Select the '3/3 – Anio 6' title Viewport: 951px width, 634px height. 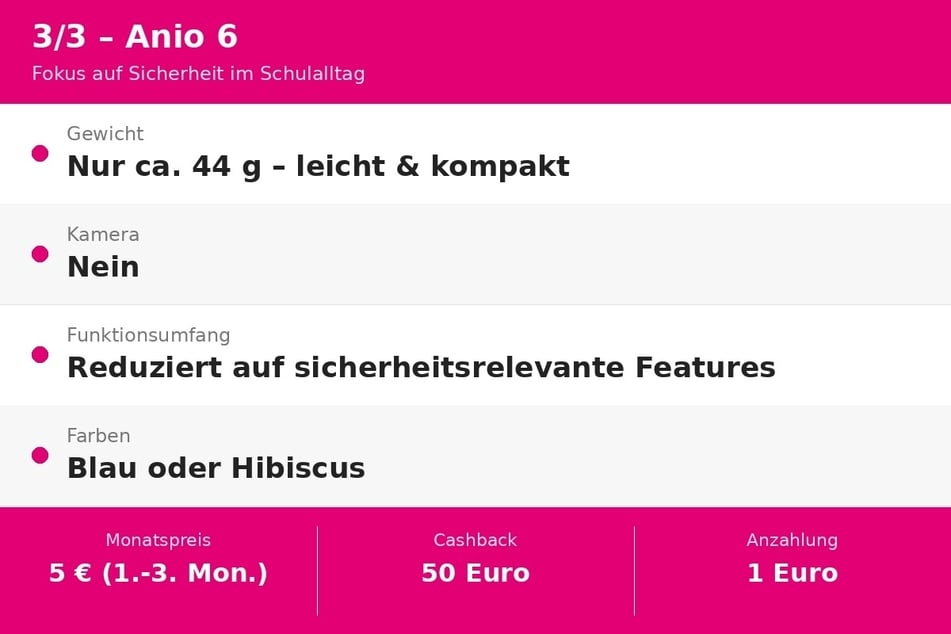135,36
